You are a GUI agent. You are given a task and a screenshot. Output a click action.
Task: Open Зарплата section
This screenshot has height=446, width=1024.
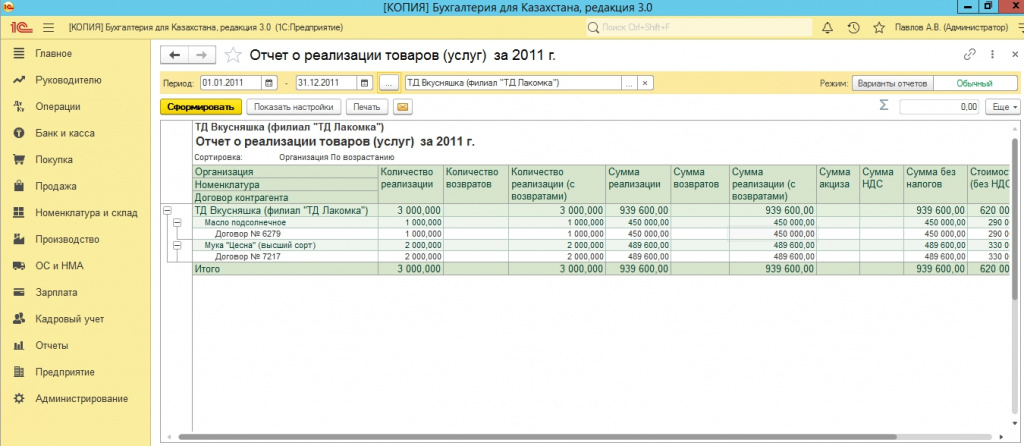[x=56, y=293]
